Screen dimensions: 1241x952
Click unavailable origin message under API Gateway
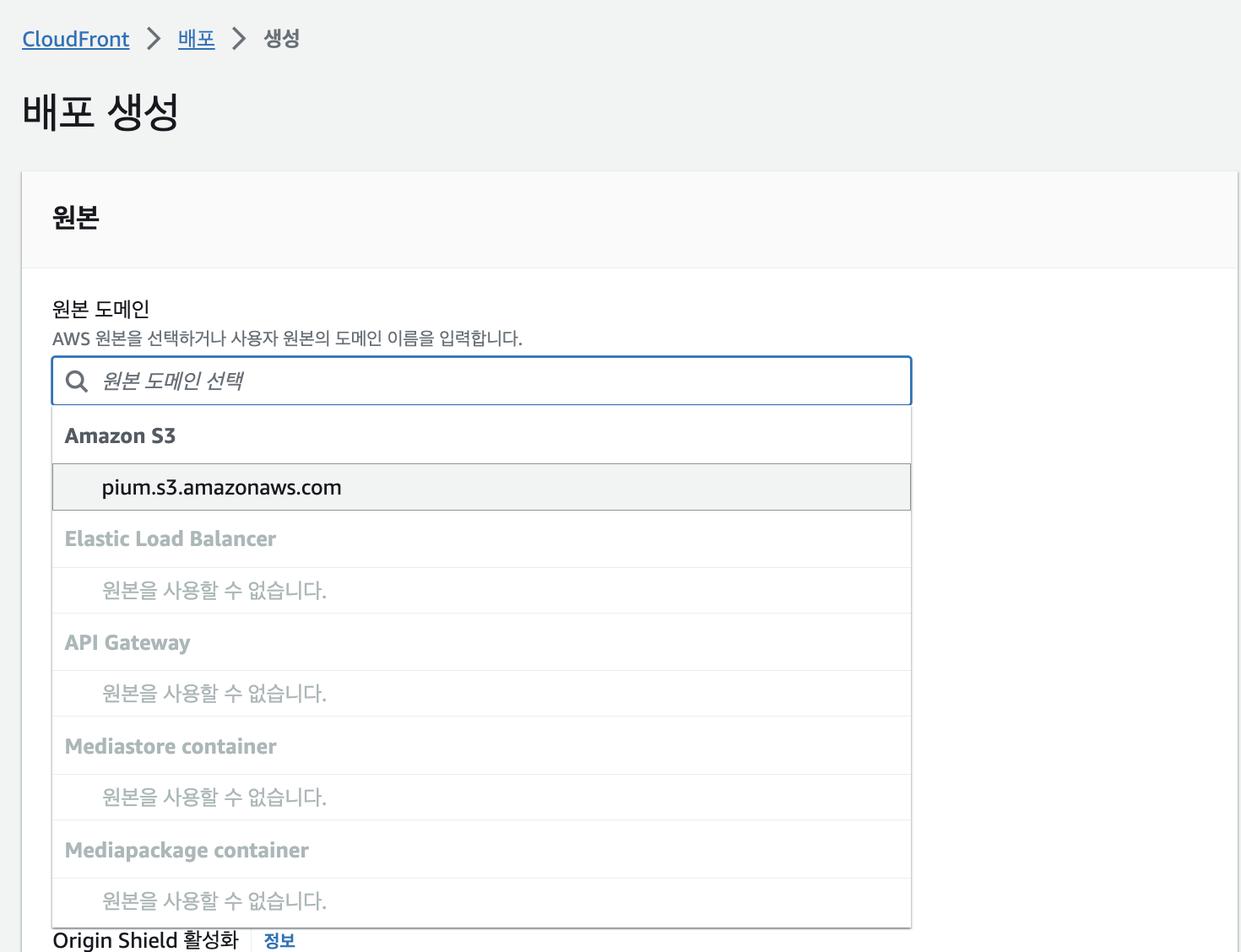[214, 694]
